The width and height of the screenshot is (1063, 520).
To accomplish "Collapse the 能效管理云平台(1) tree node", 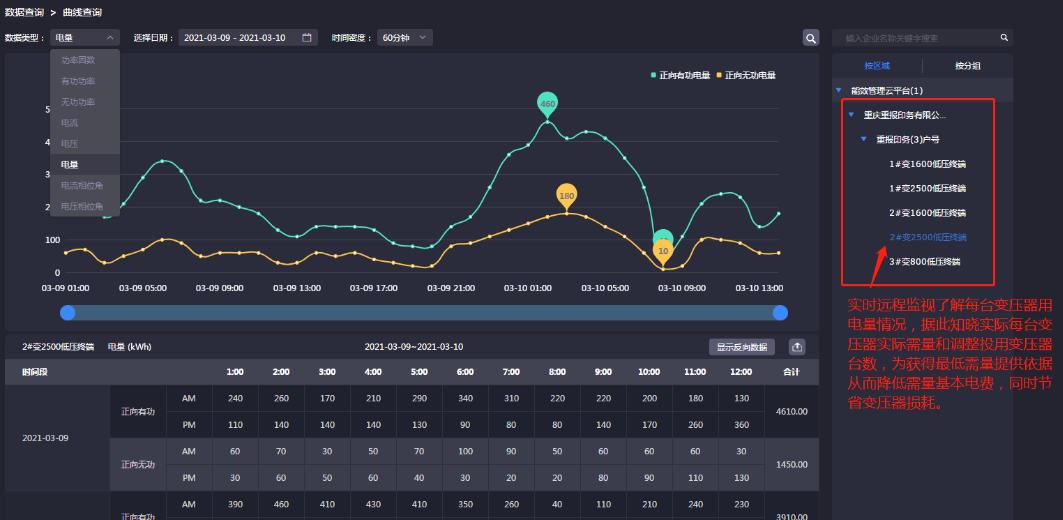I will (839, 91).
